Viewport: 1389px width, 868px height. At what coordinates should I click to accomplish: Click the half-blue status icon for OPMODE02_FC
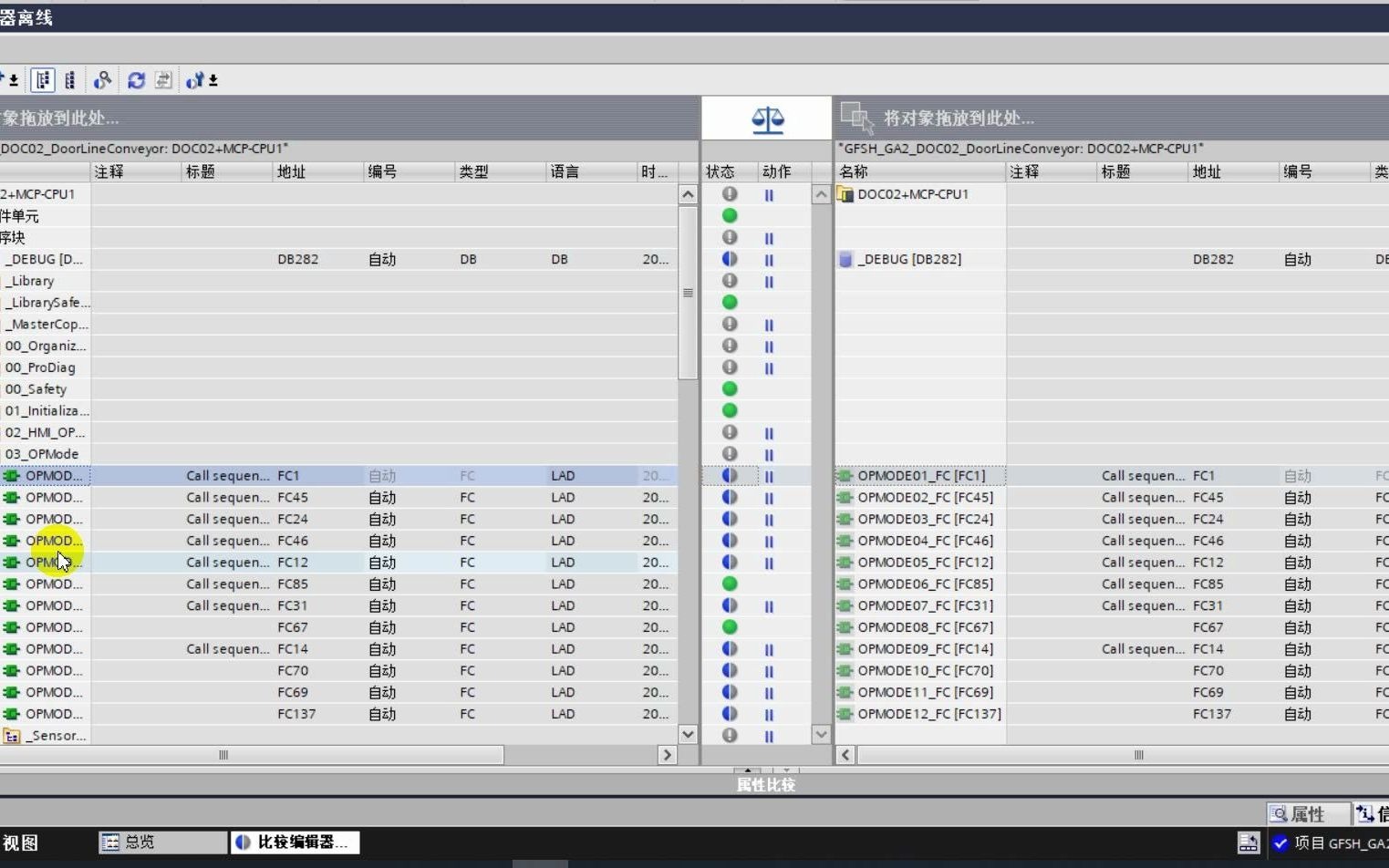(730, 497)
